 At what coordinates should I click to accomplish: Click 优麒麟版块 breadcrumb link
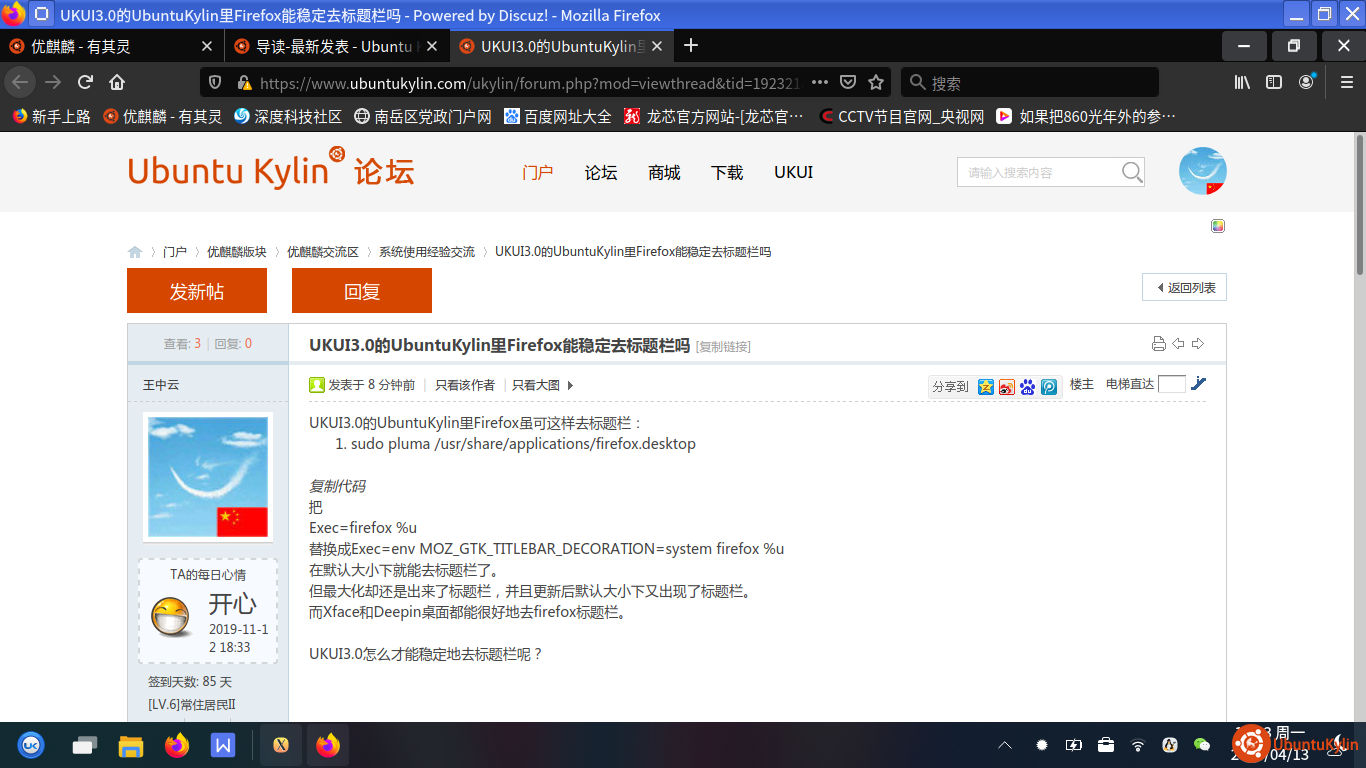click(x=237, y=252)
